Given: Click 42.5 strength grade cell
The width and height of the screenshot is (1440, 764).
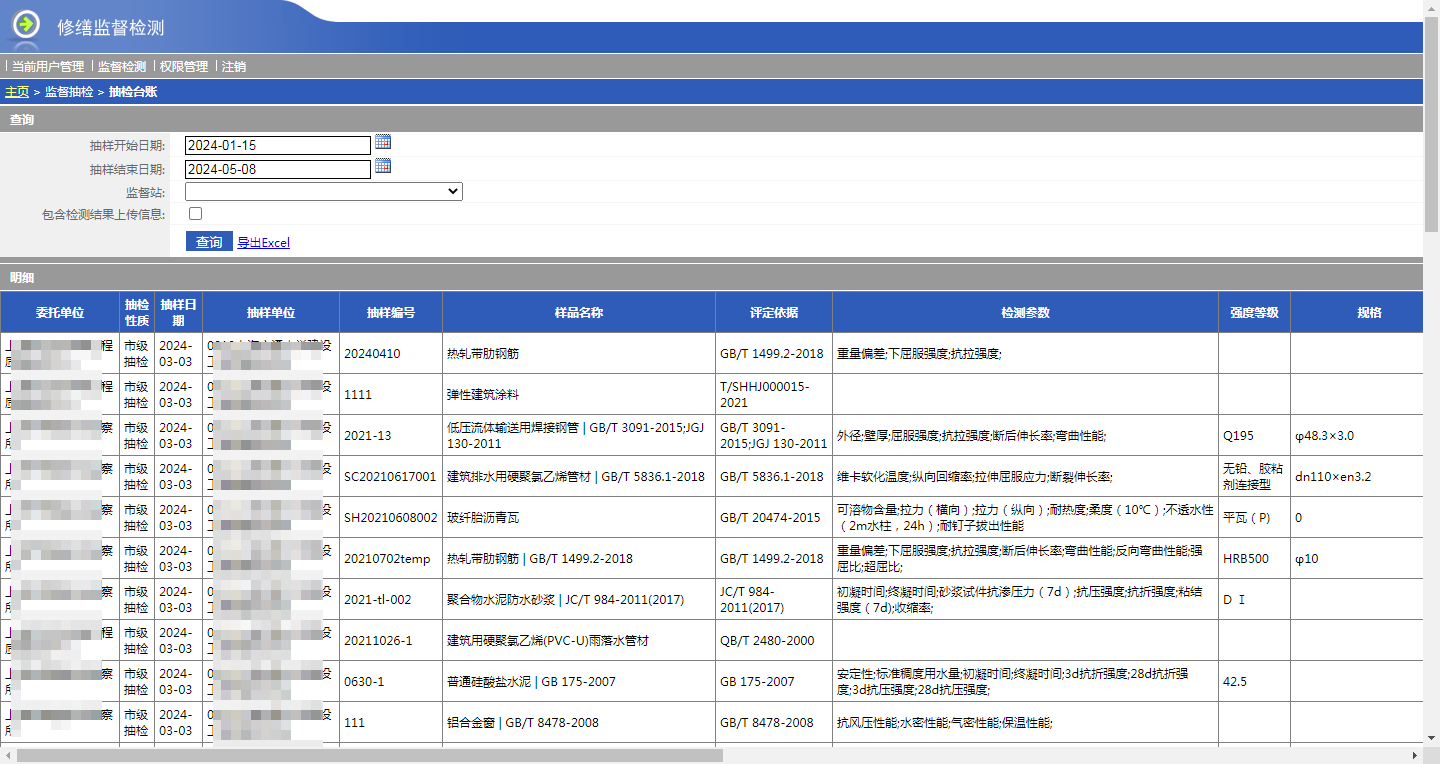Looking at the screenshot, I should click(1254, 681).
